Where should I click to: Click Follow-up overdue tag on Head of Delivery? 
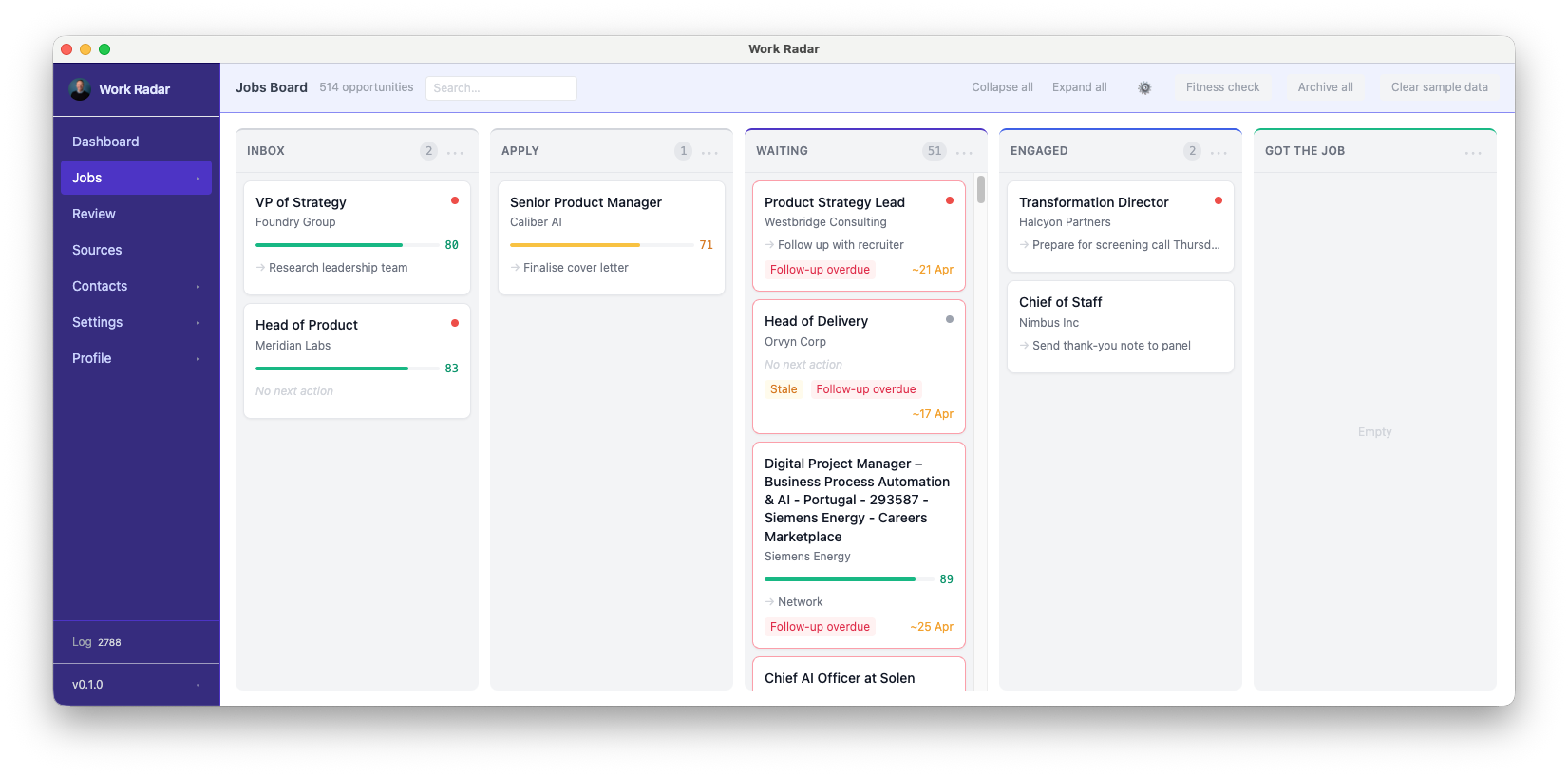[x=866, y=389]
